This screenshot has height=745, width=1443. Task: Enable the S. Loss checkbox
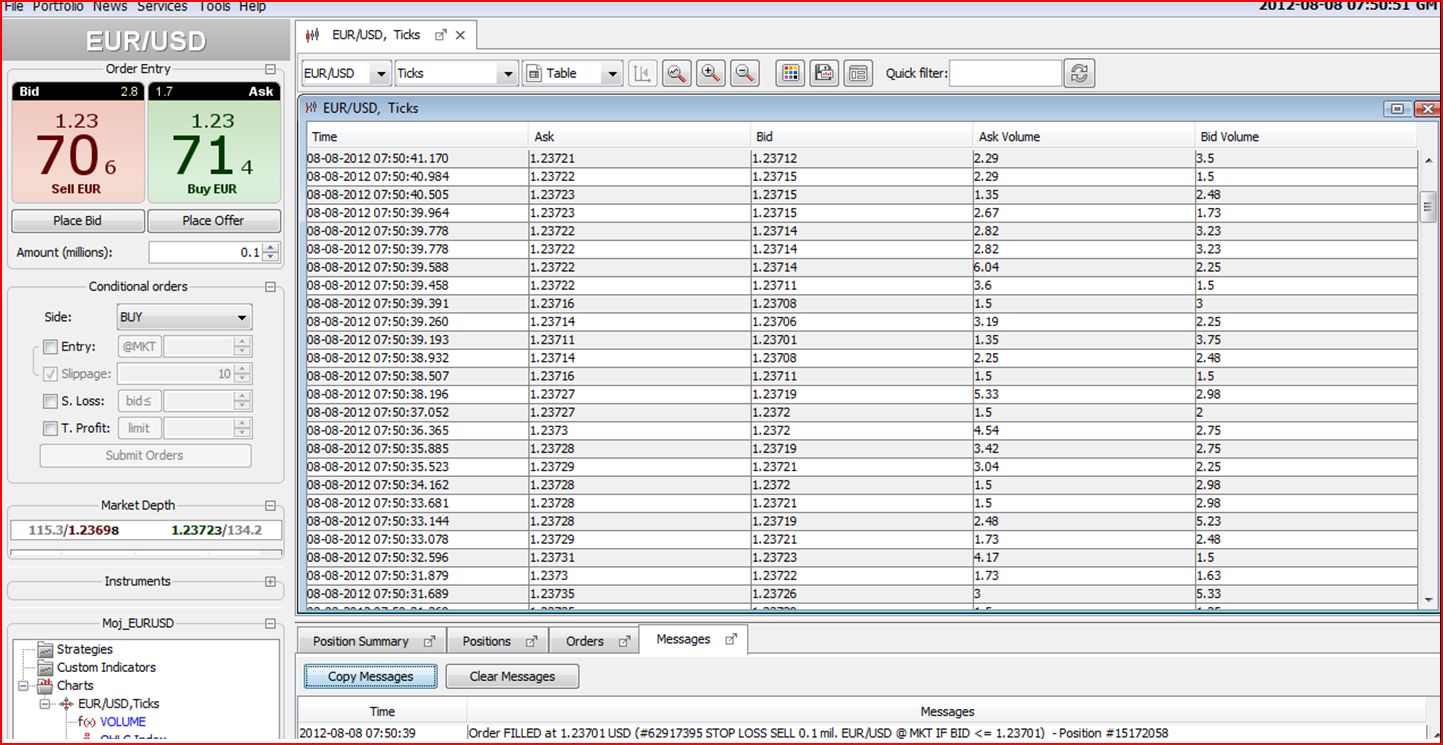click(50, 401)
